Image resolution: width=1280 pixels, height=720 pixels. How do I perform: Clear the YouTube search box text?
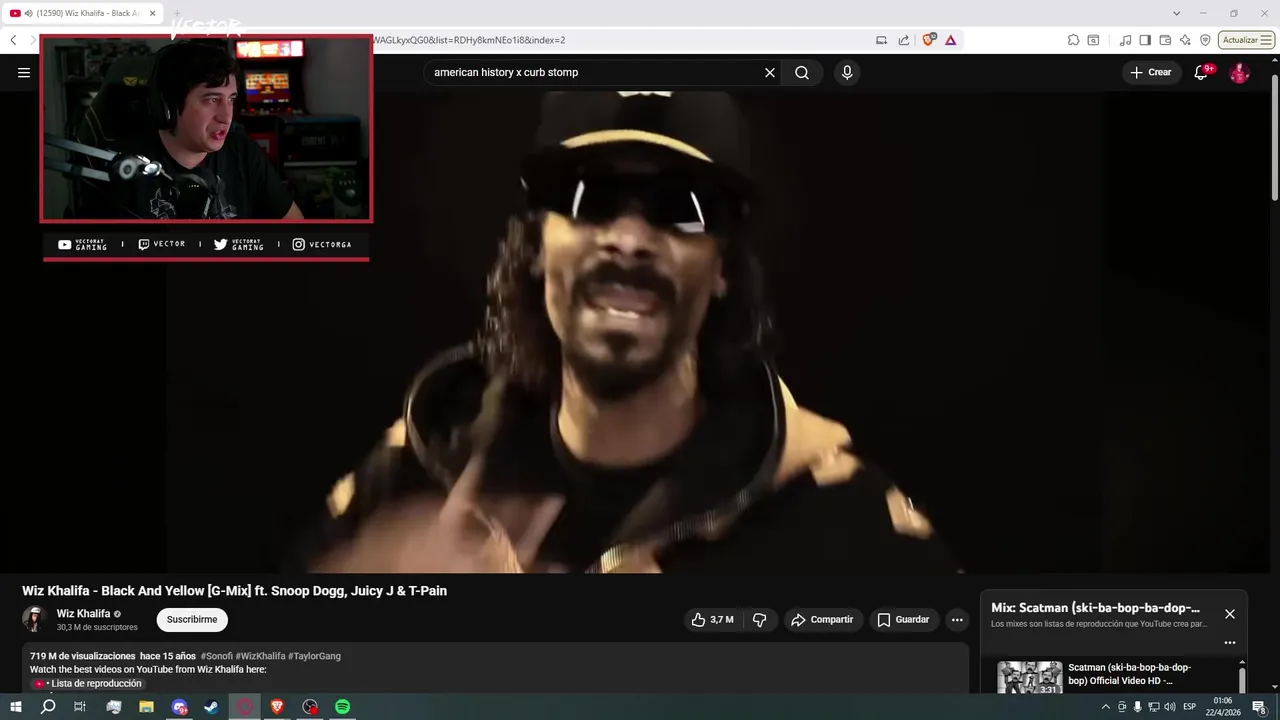770,72
